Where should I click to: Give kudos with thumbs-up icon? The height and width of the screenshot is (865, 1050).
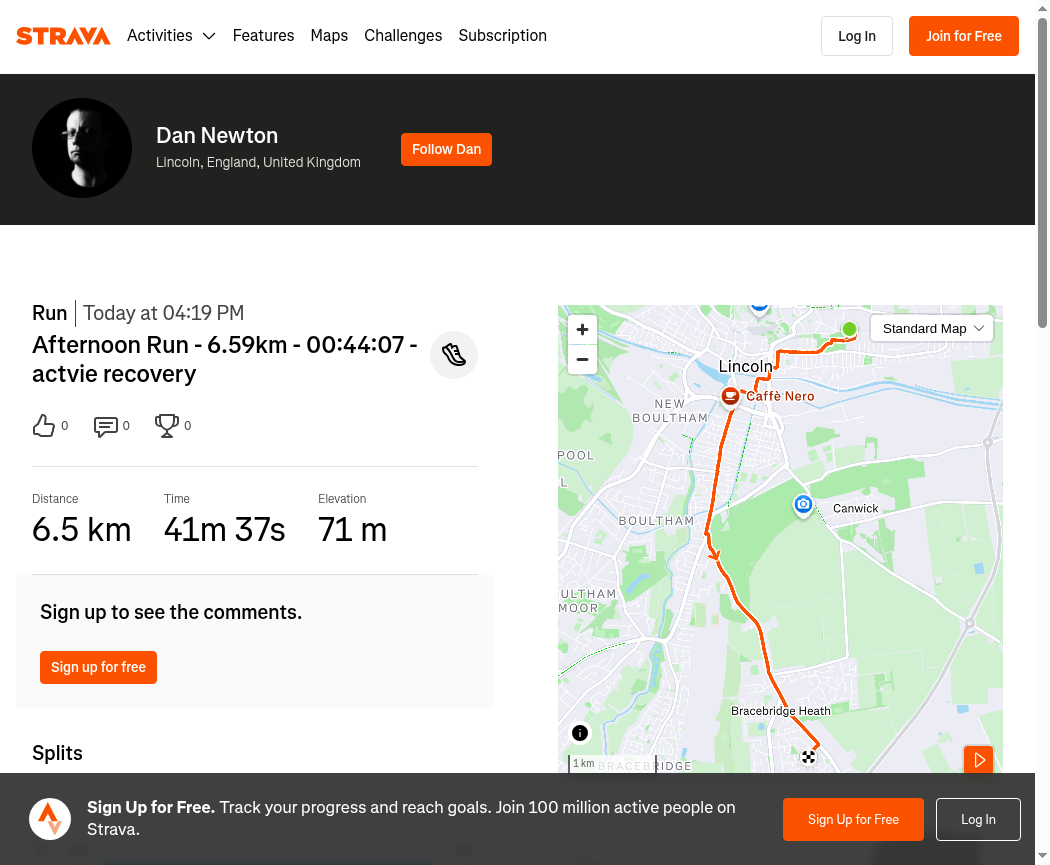(x=44, y=426)
